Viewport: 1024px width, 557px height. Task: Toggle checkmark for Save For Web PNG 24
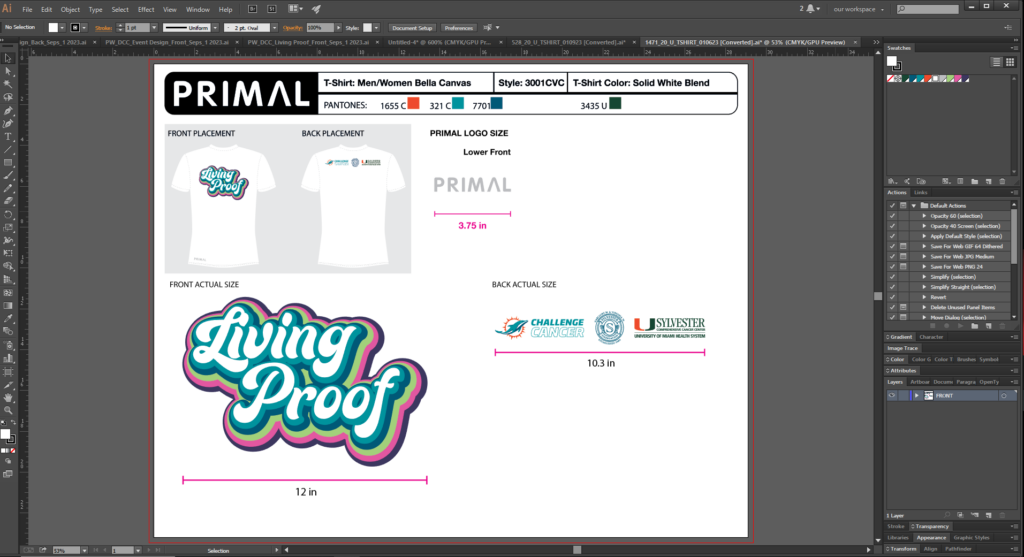892,266
